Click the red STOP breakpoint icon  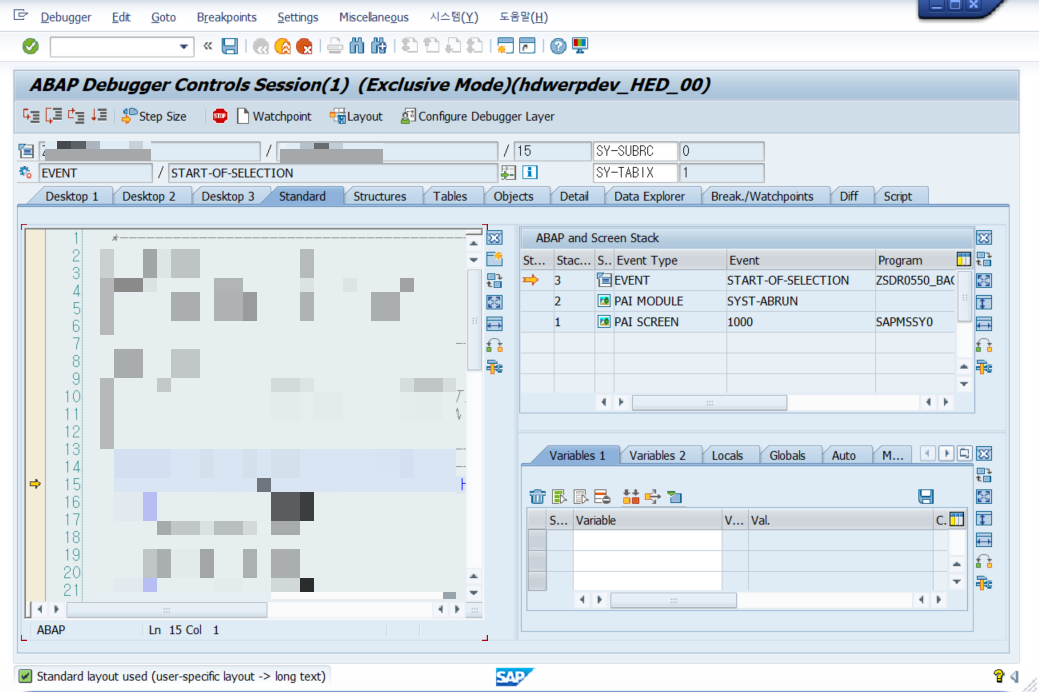pyautogui.click(x=220, y=116)
